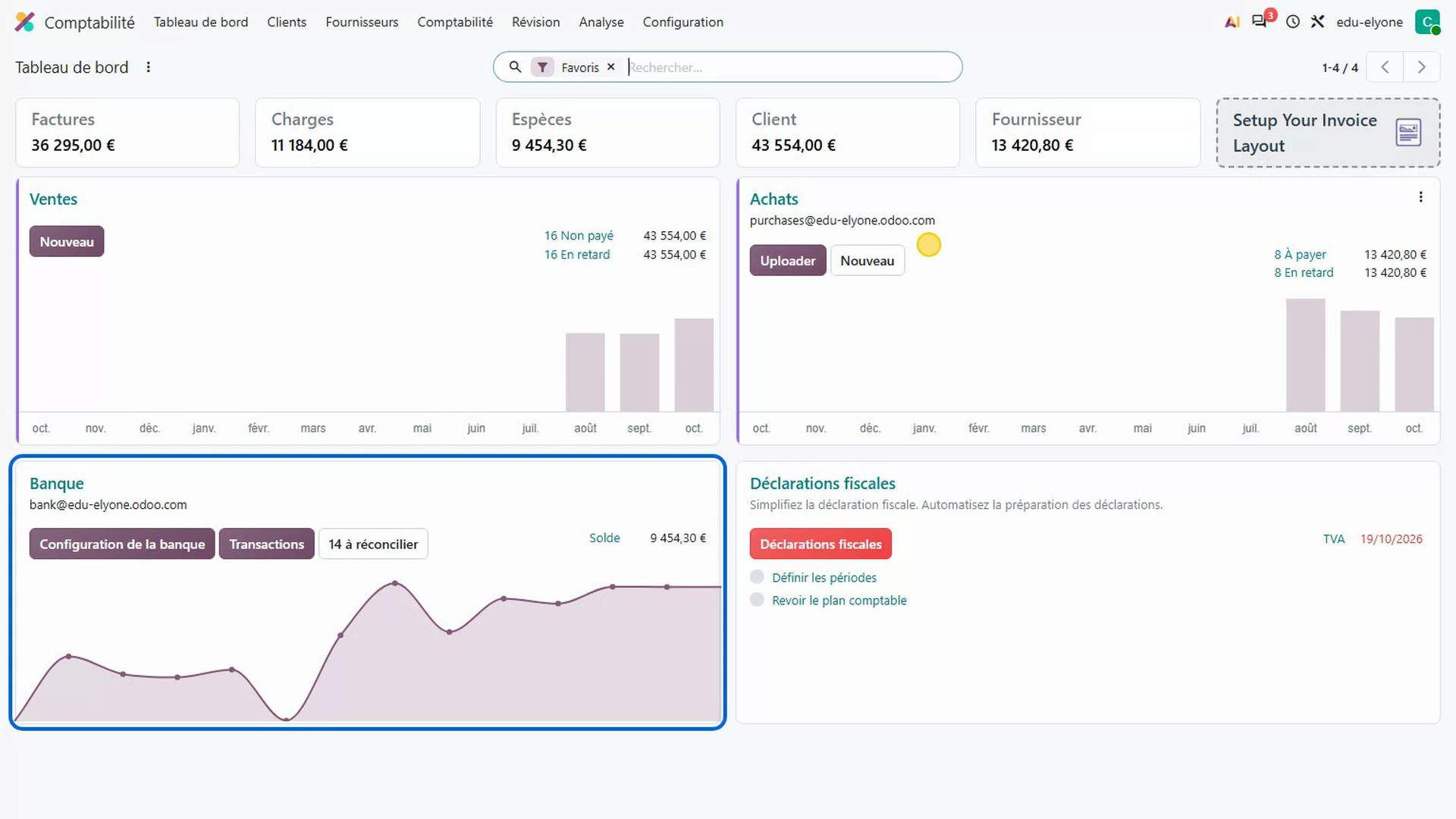The image size is (1456, 819).
Task: Open the user avatar menu
Action: tap(1427, 22)
